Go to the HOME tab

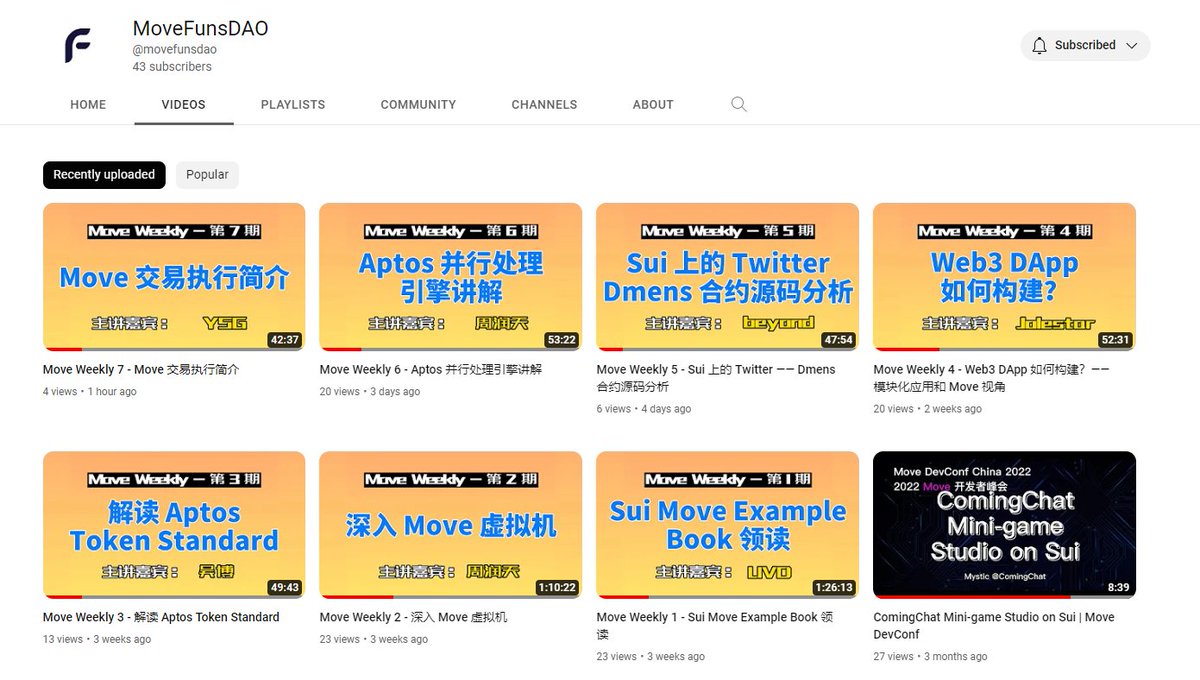click(88, 104)
